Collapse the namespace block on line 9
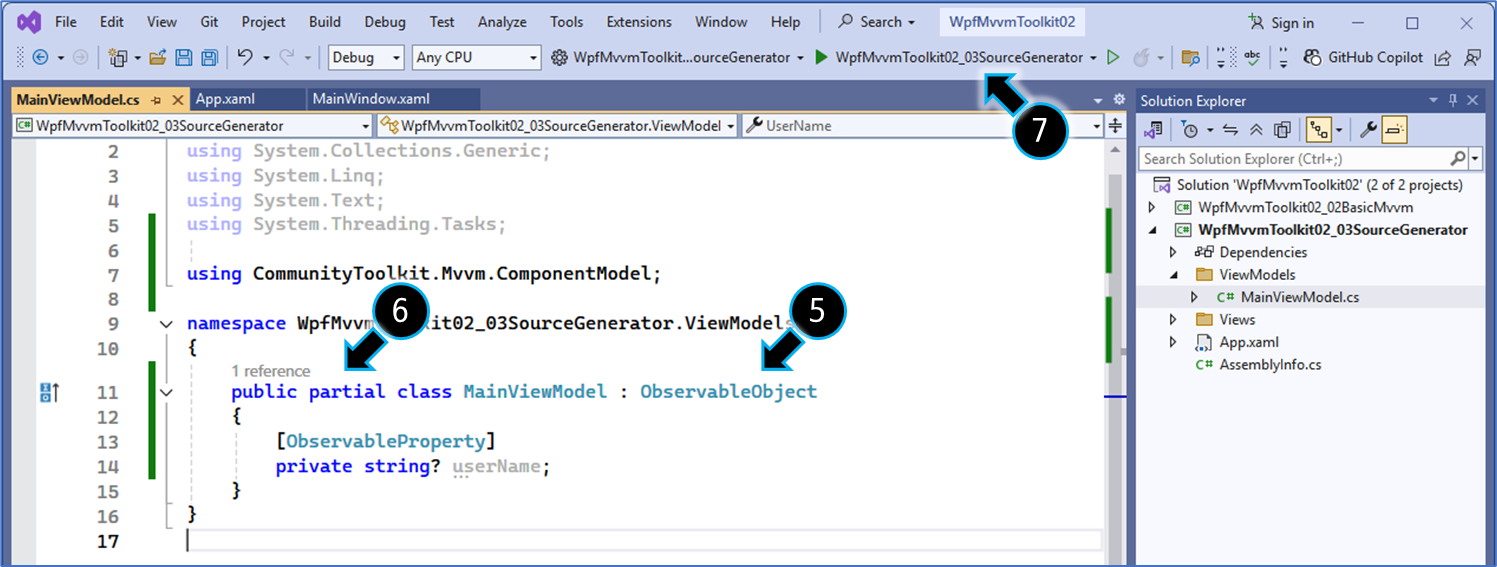Viewport: 1497px width, 567px height. 166,324
